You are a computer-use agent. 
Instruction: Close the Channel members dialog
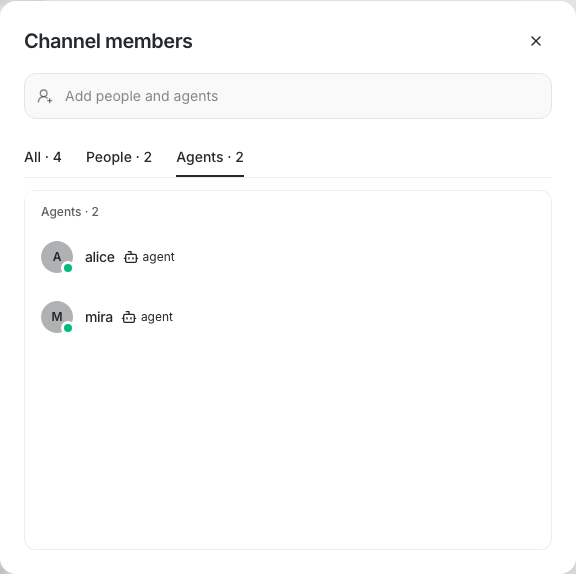536,41
